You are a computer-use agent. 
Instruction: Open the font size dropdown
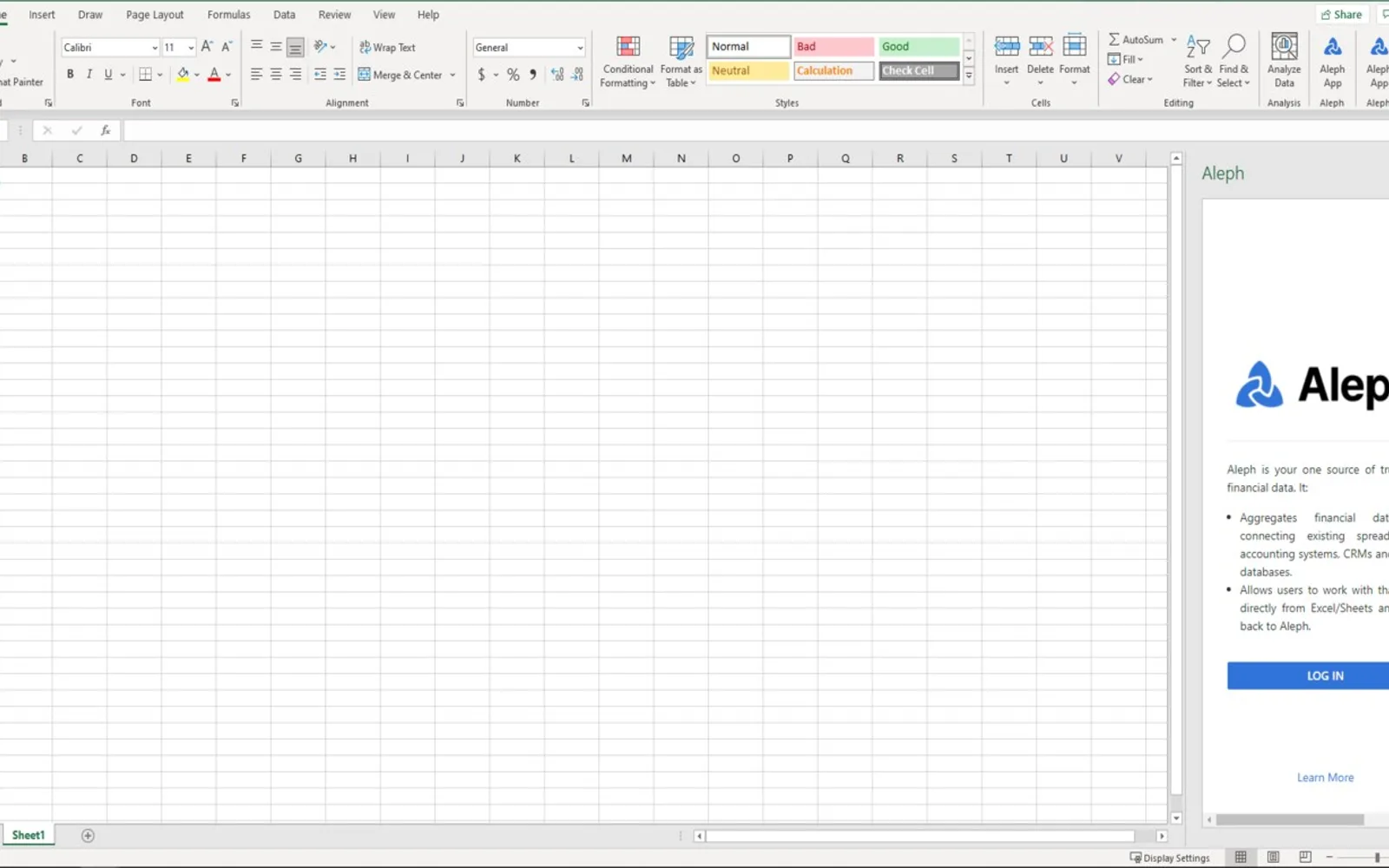[191, 48]
